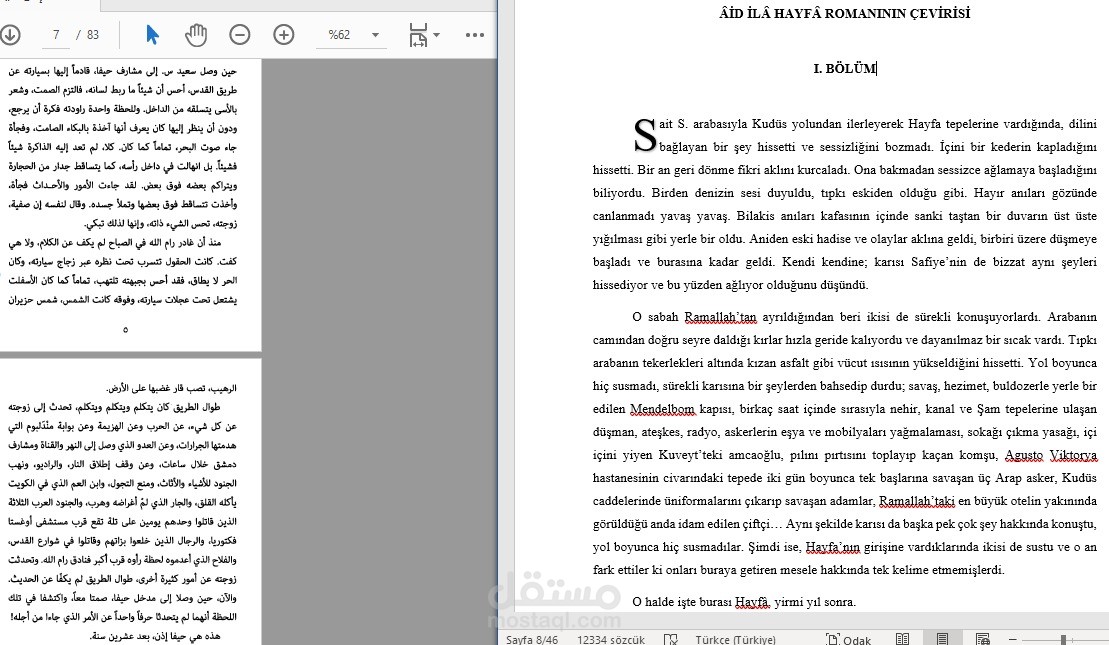Image resolution: width=1109 pixels, height=645 pixels.
Task: Zoom in with the plus circle icon
Action: pyautogui.click(x=284, y=34)
